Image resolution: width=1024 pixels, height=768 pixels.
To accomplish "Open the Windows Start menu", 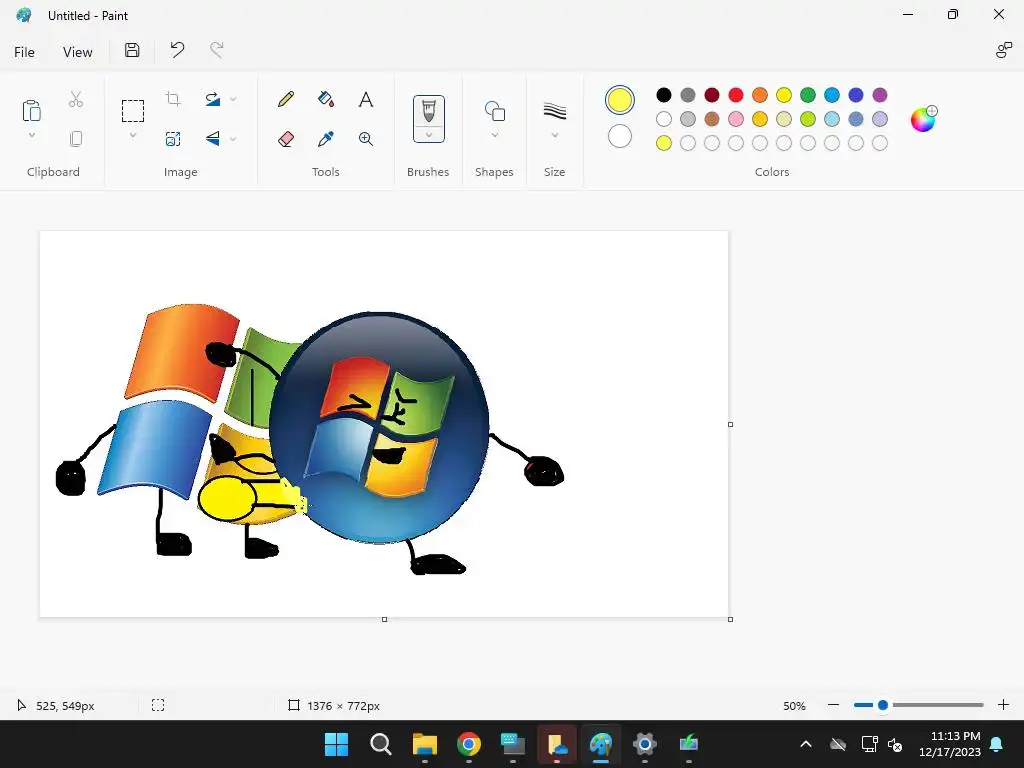I will 336,744.
